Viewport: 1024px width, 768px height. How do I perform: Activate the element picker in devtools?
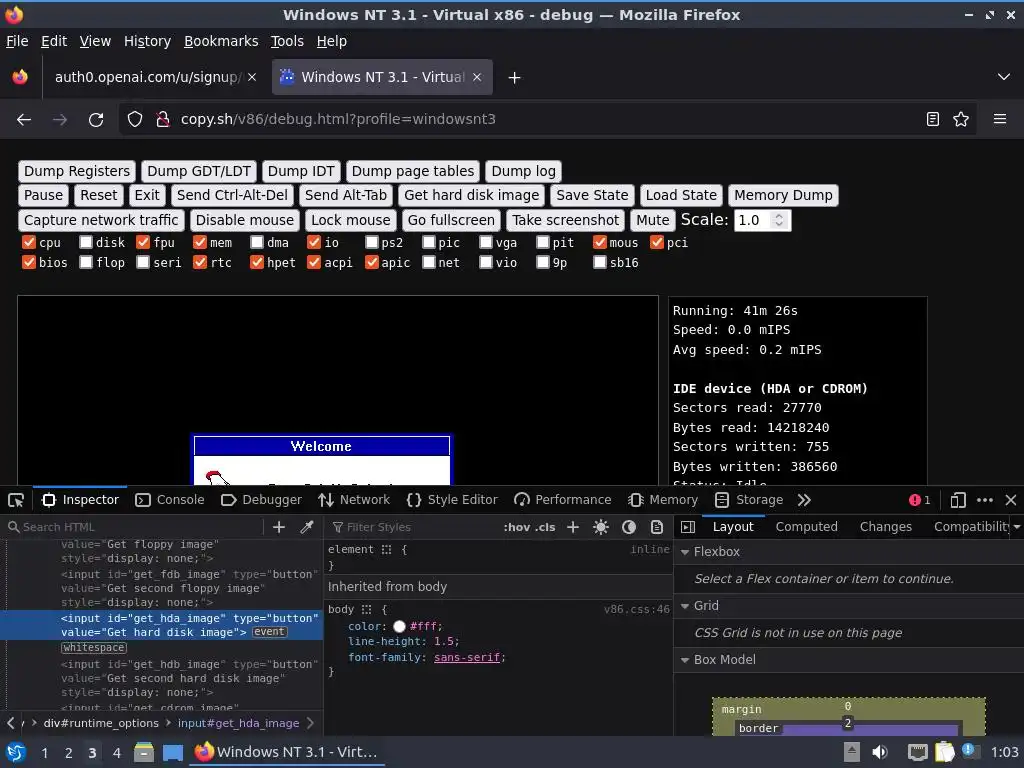tap(16, 500)
